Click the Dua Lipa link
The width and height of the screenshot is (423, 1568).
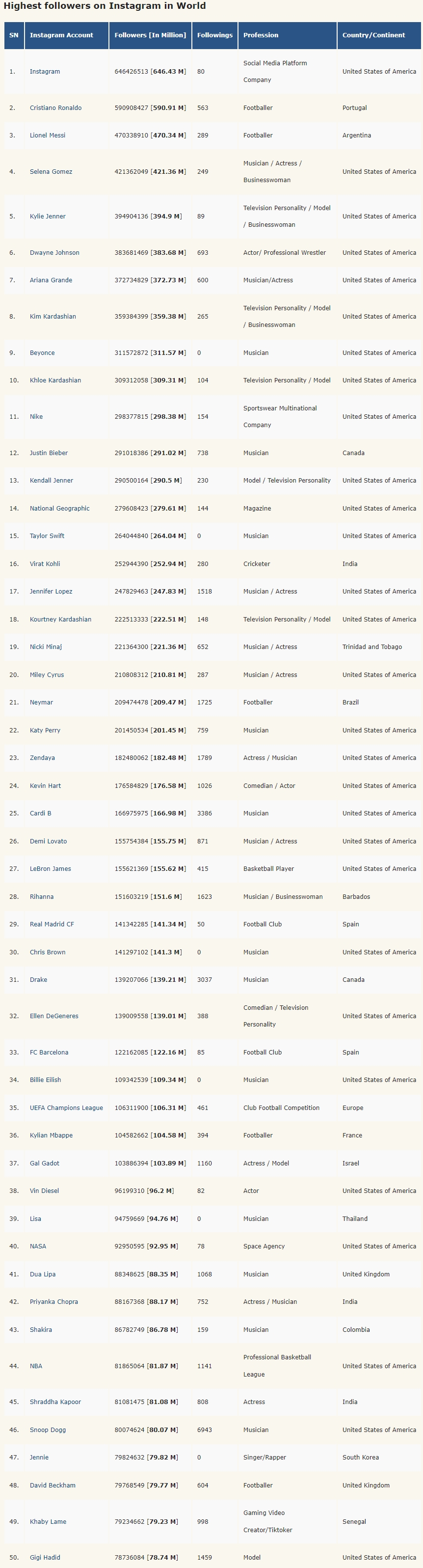pos(43,1274)
